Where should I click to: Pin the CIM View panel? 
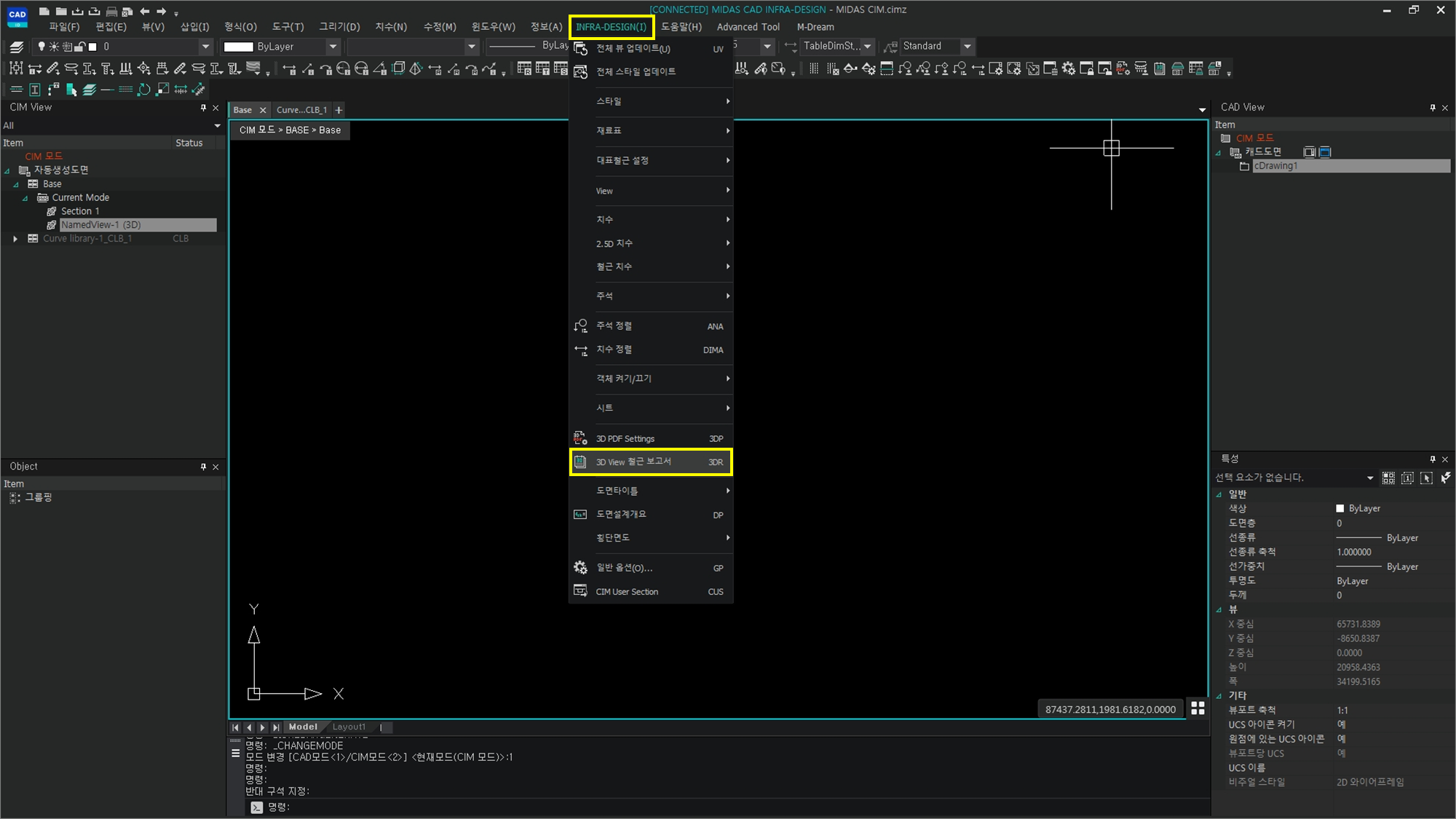tap(203, 108)
